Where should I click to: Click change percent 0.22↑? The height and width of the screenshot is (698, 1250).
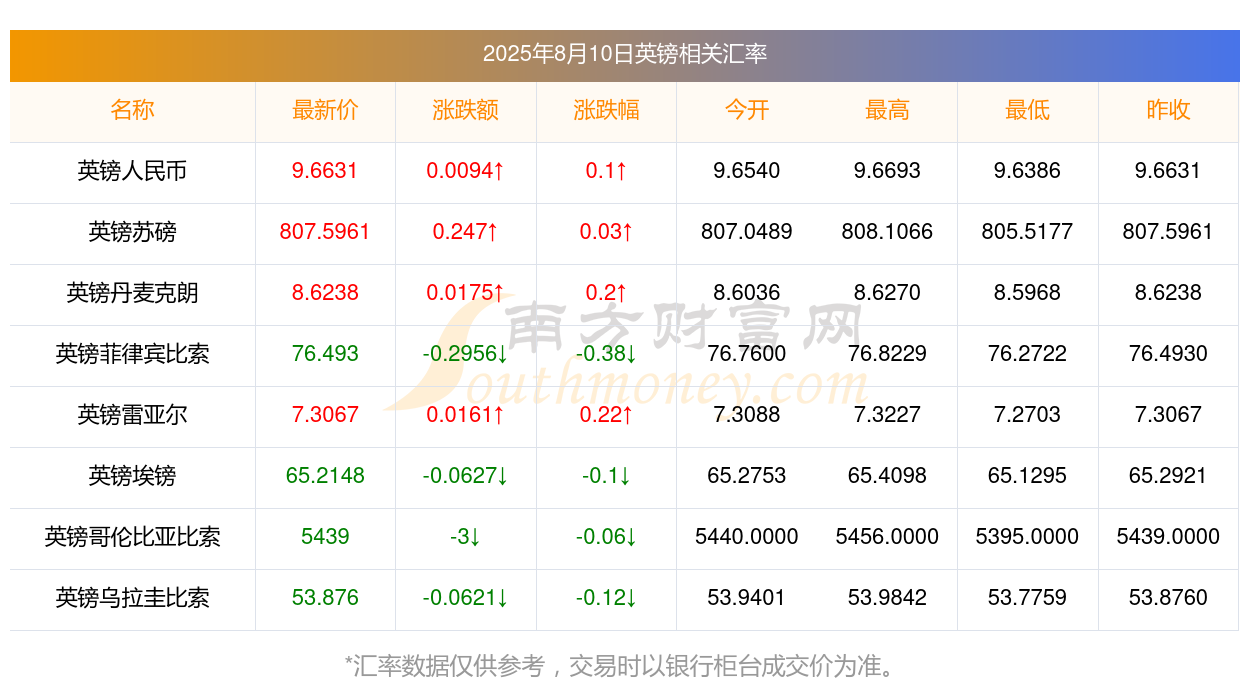pyautogui.click(x=606, y=415)
